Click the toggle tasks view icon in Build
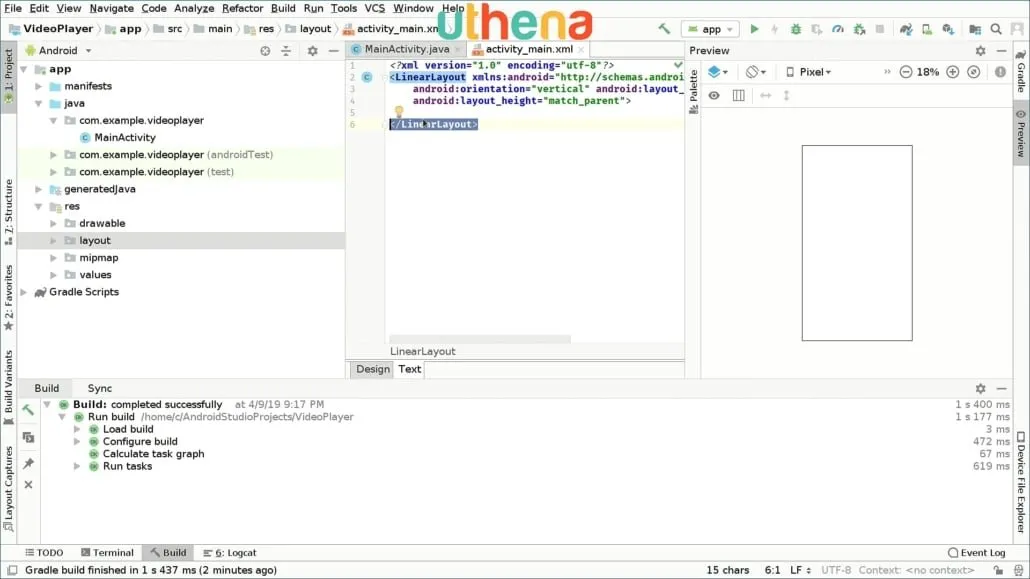 point(28,437)
